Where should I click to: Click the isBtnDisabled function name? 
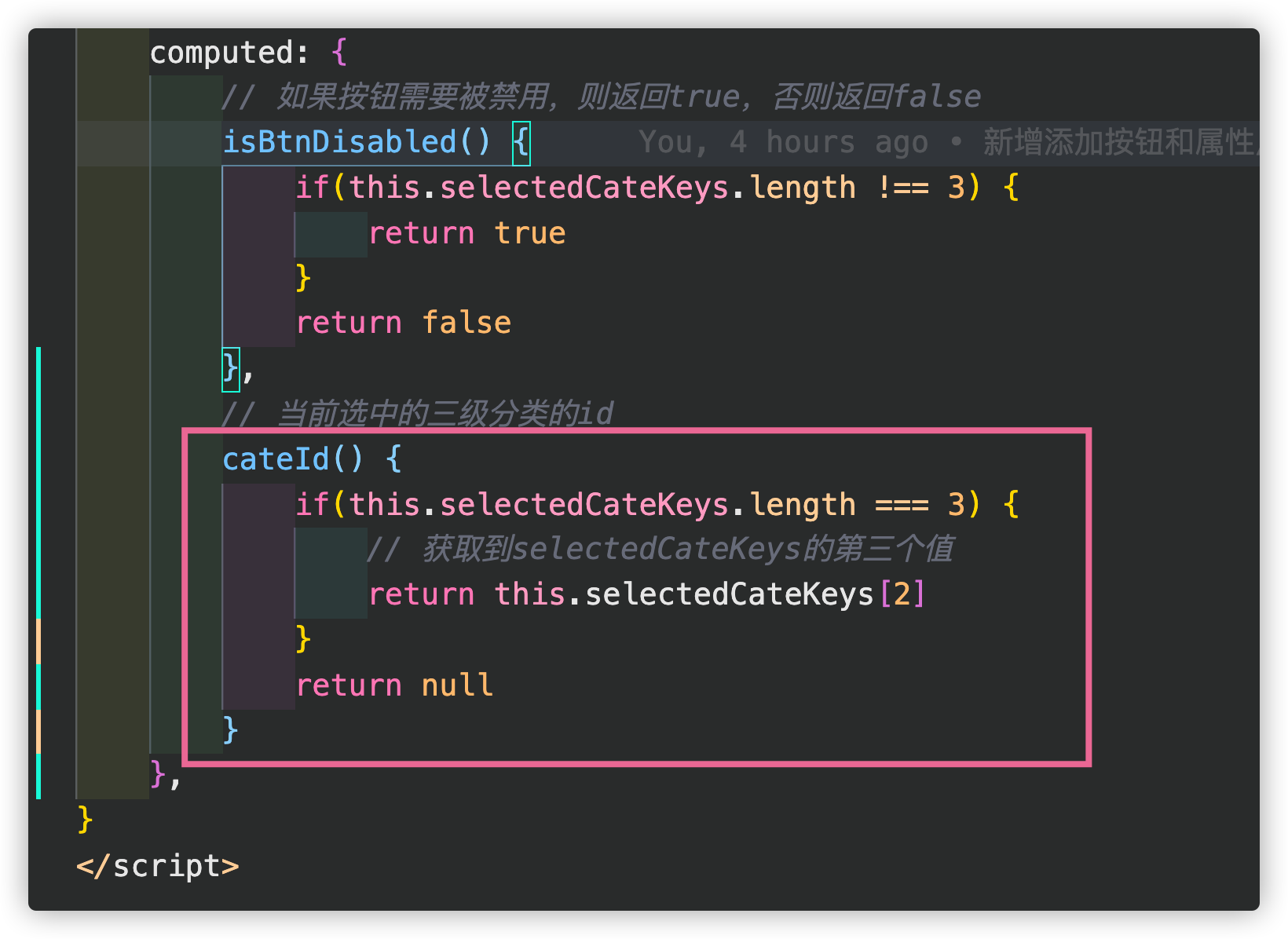339,142
